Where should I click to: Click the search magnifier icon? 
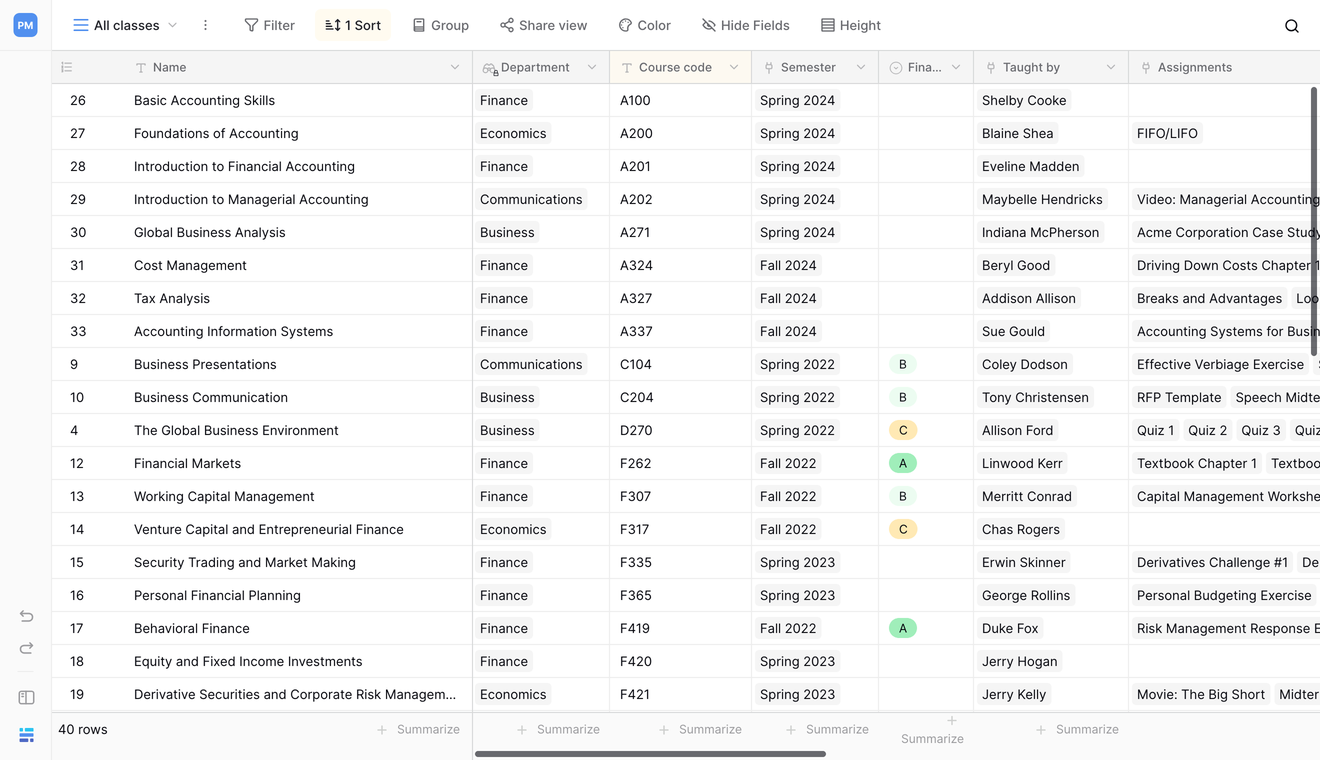tap(1291, 26)
